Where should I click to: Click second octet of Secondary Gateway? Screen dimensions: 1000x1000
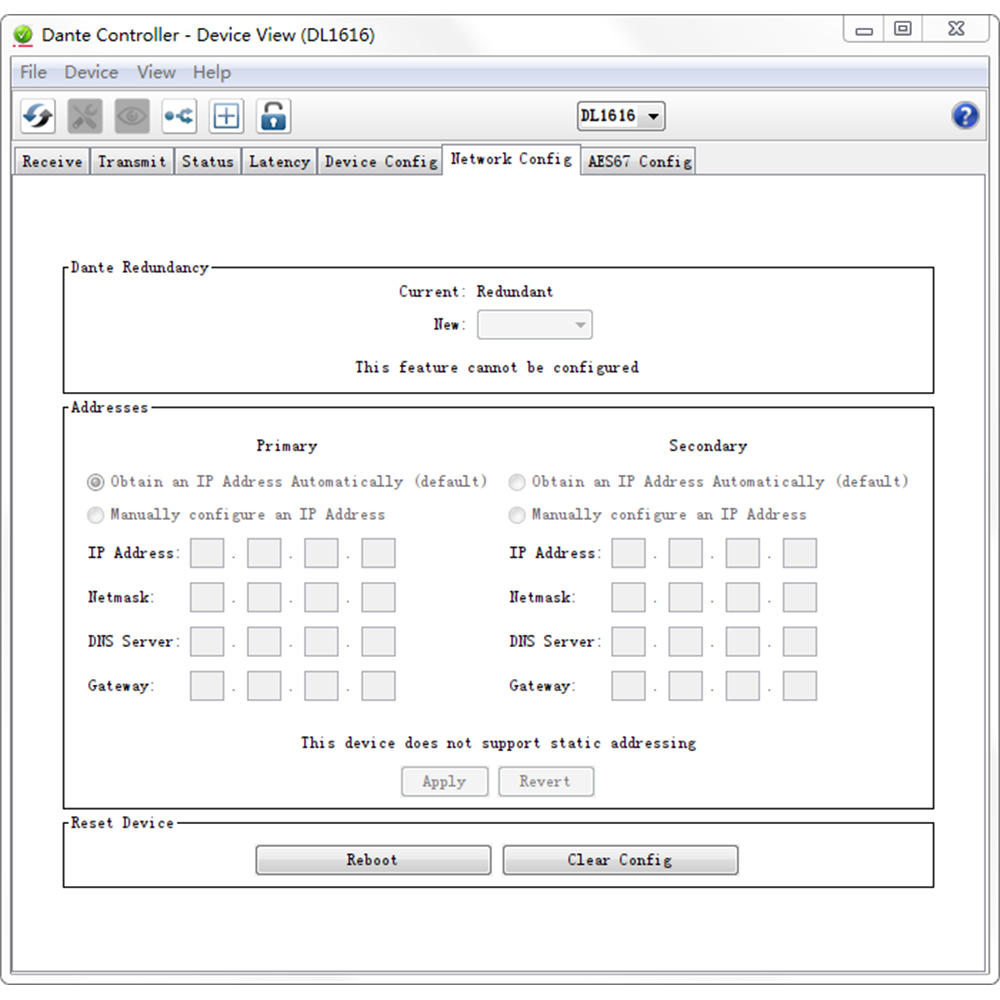(x=686, y=686)
